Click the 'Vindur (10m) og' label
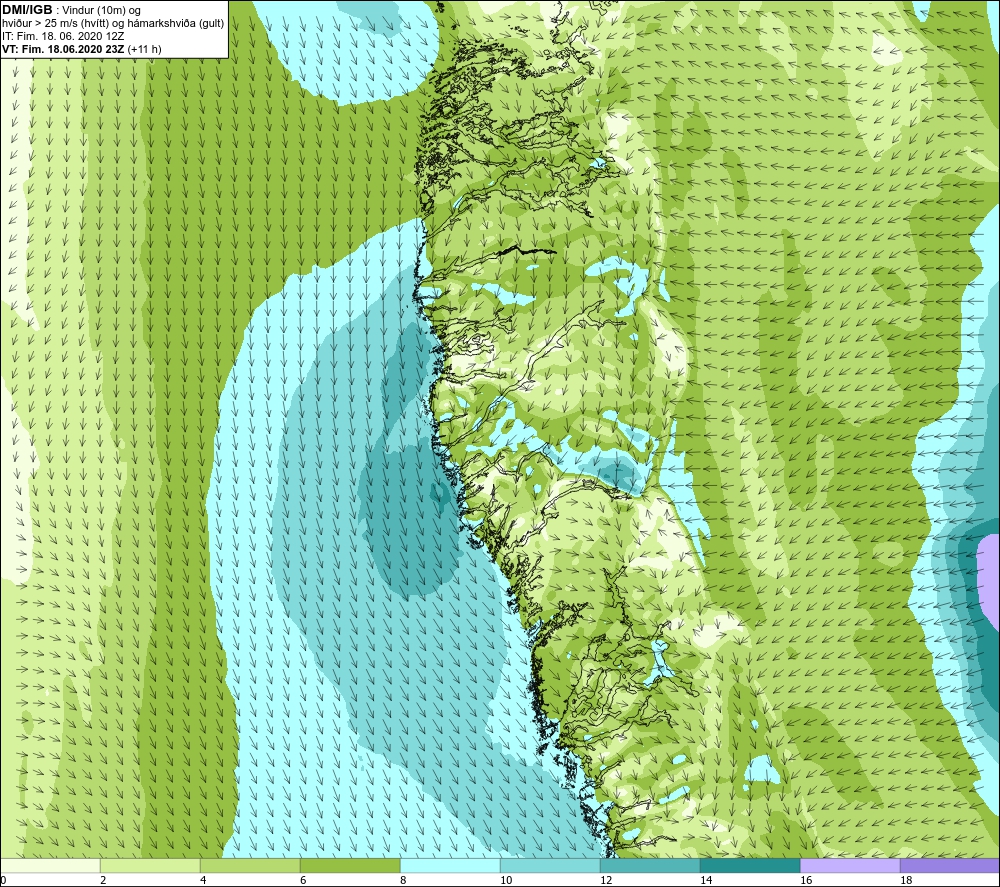The height and width of the screenshot is (887, 1000). tap(101, 11)
